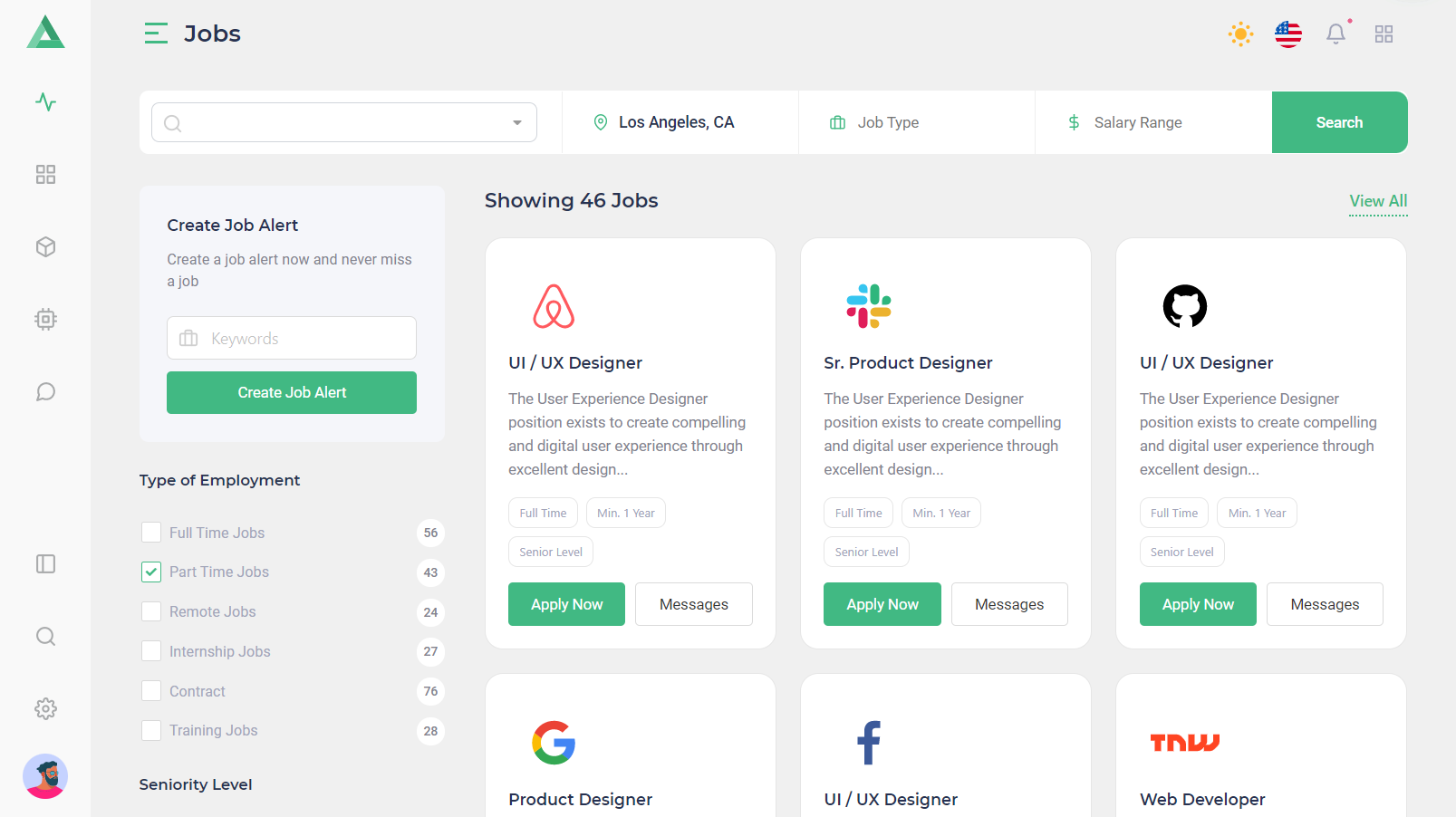Apply Now on Sr. Product Designer
This screenshot has height=817, width=1456.
[x=882, y=604]
